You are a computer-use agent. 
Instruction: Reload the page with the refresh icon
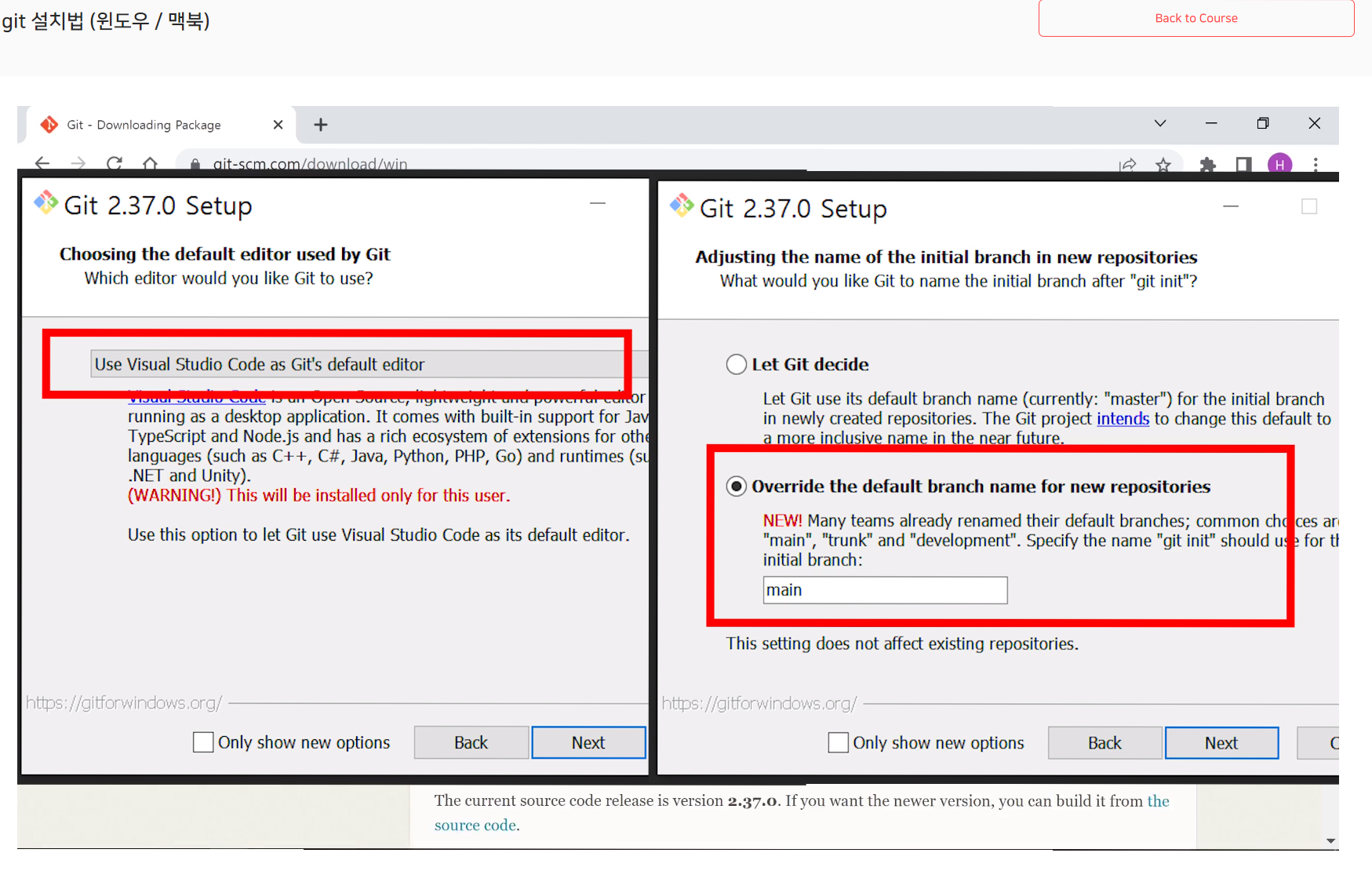[115, 163]
